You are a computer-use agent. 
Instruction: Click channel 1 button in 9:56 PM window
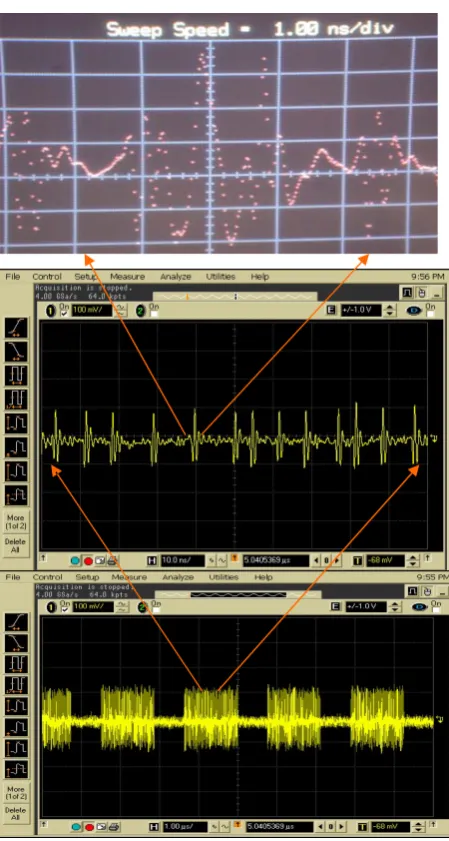coord(51,311)
